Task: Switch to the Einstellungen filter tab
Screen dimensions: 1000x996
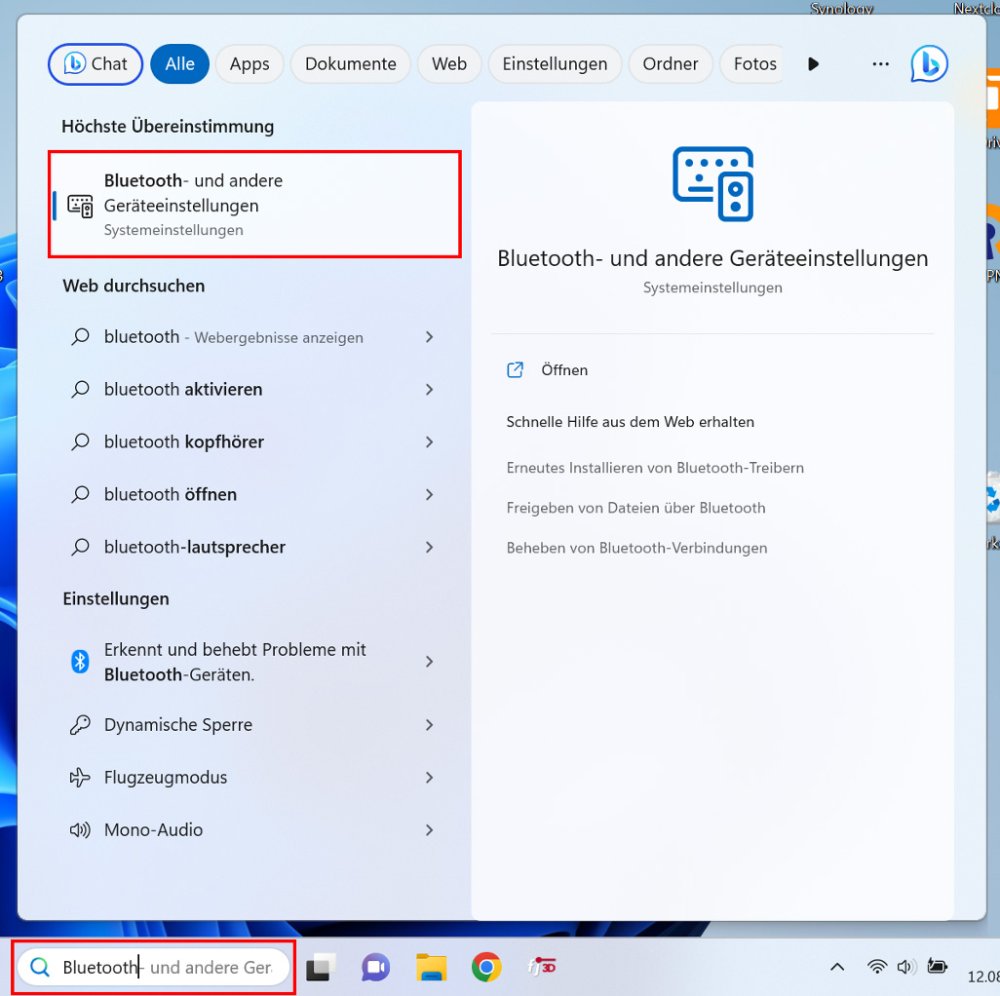Action: click(554, 64)
